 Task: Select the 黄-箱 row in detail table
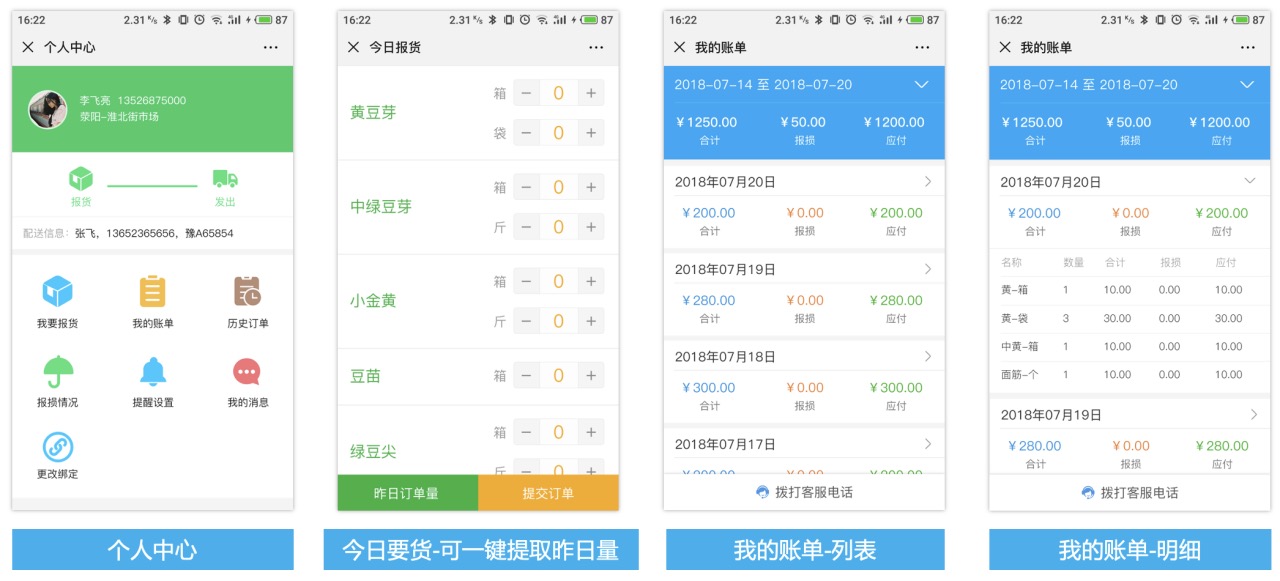(x=1130, y=290)
